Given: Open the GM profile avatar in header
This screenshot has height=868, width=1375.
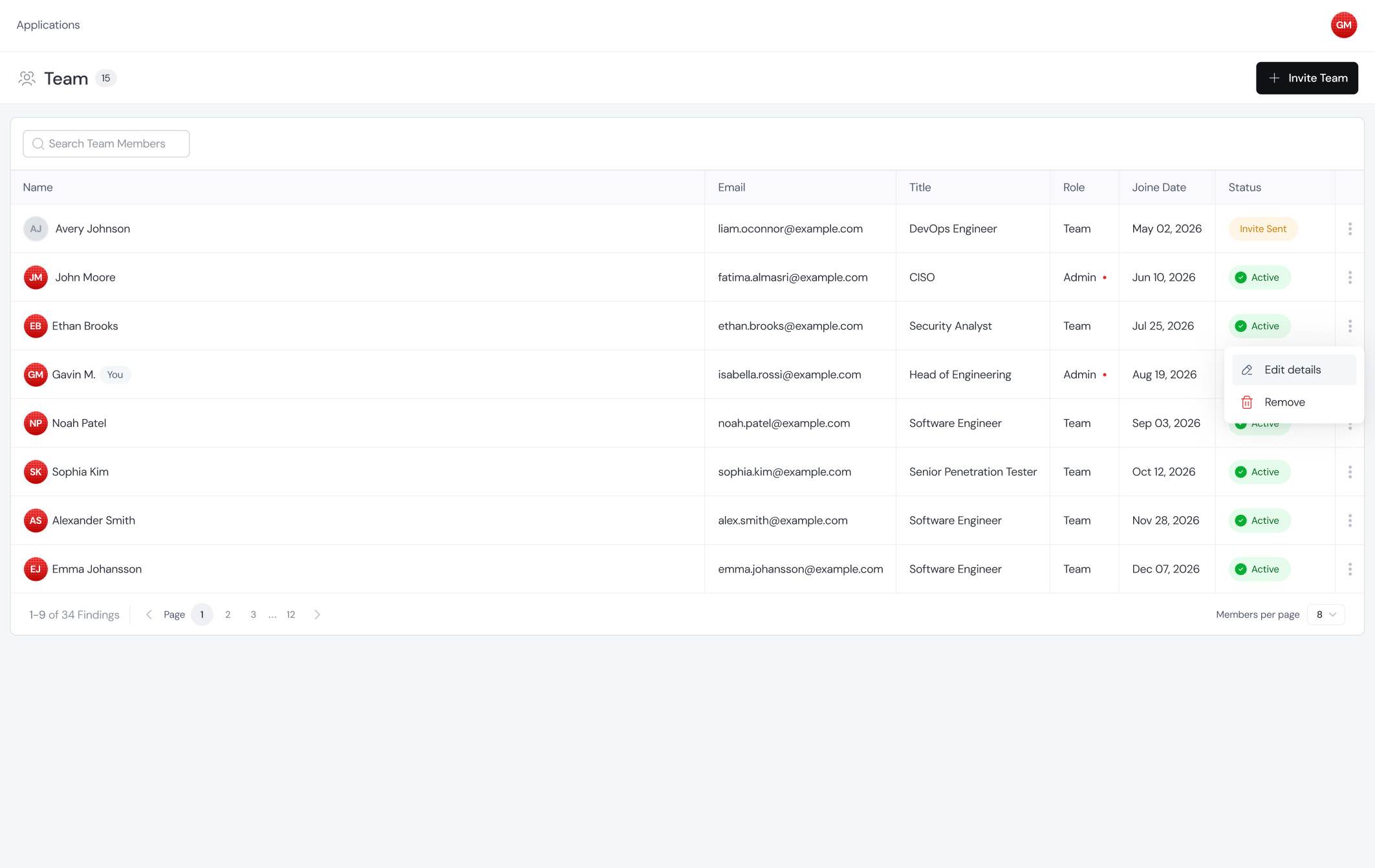Looking at the screenshot, I should (1343, 25).
